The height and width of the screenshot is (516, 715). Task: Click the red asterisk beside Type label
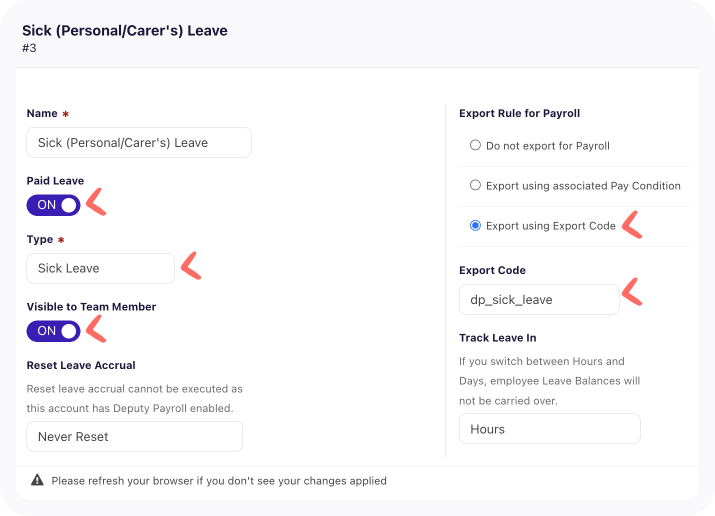coord(61,240)
